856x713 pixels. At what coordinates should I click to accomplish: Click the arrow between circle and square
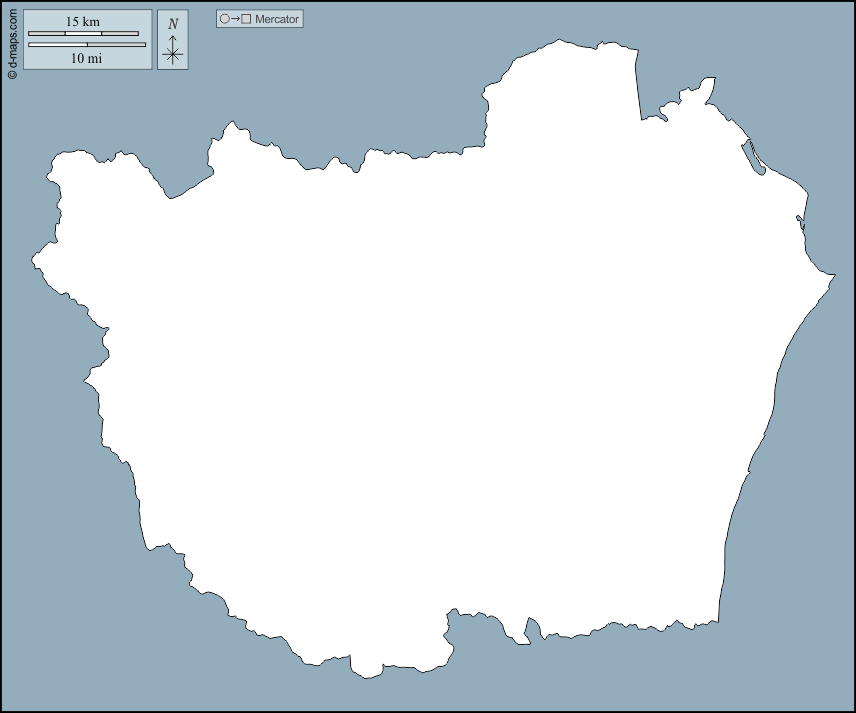(235, 19)
